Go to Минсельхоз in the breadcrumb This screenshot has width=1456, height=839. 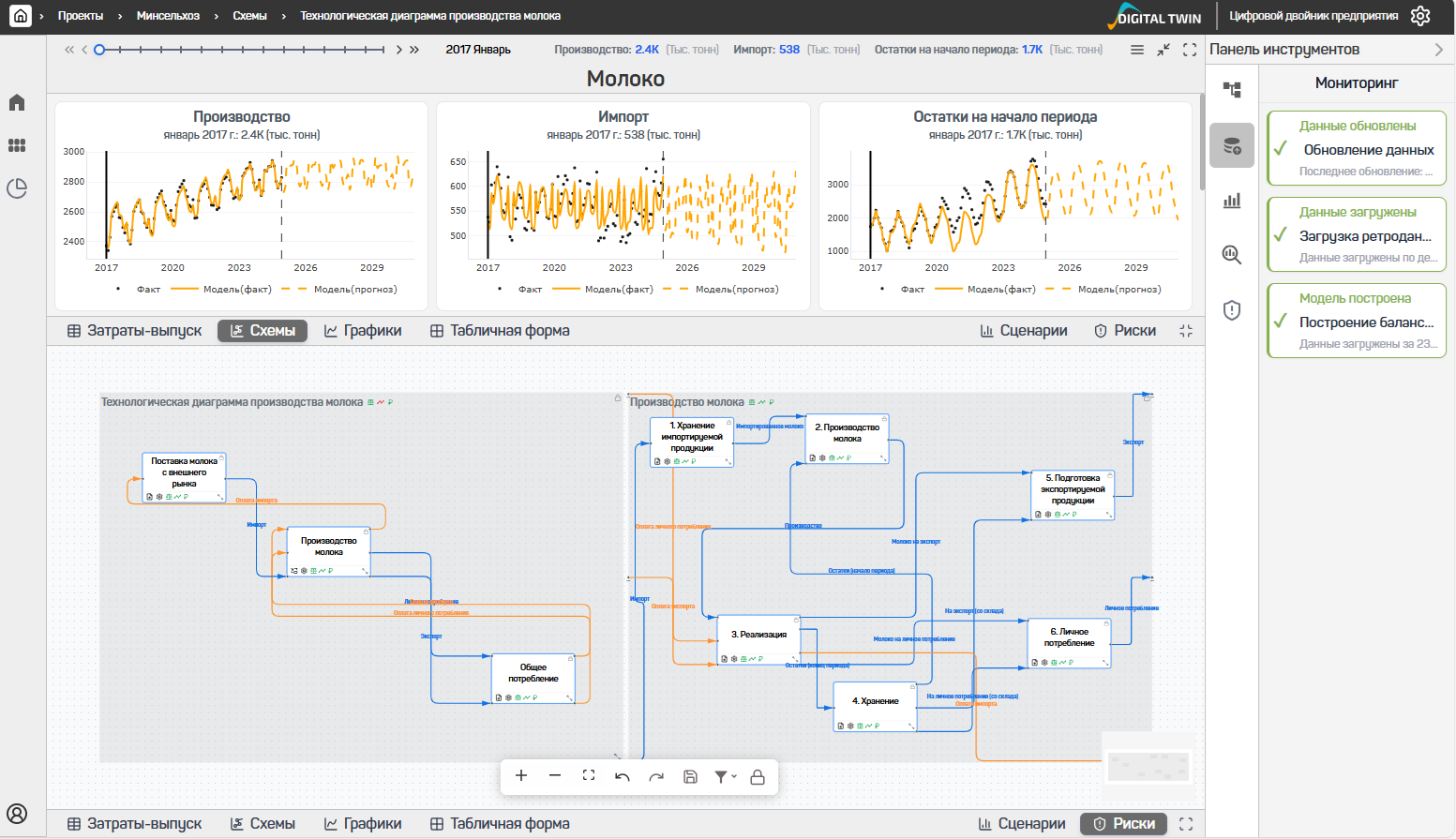point(168,16)
